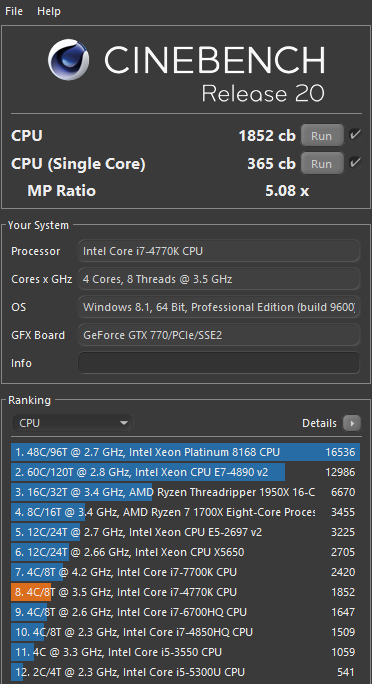This screenshot has width=372, height=684.
Task: Open the CPU ranking dropdown
Action: (72, 423)
